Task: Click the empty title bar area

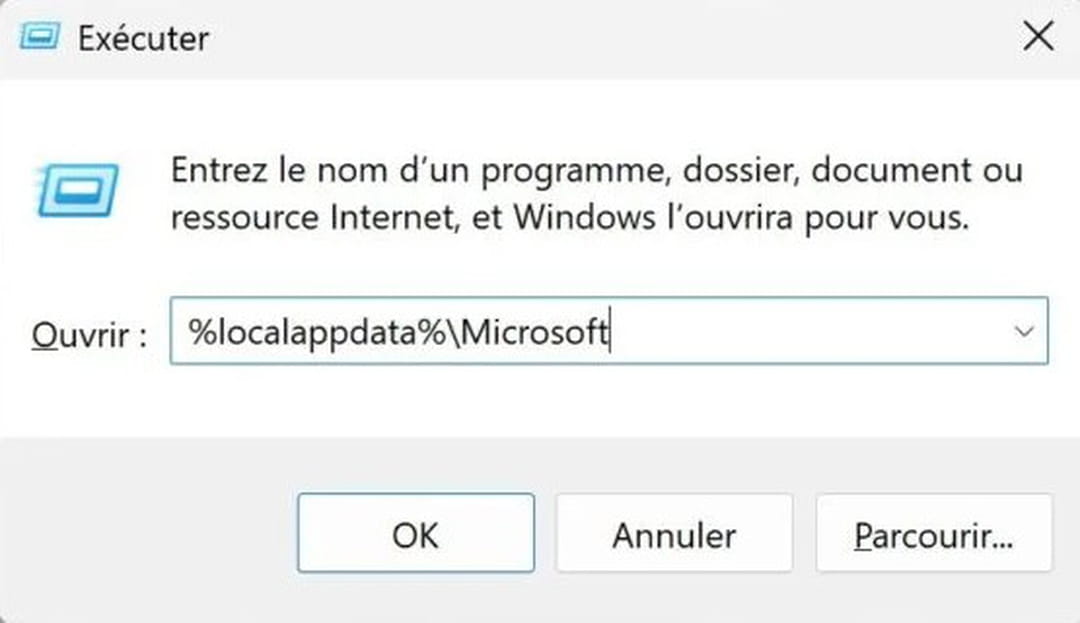Action: 600,38
